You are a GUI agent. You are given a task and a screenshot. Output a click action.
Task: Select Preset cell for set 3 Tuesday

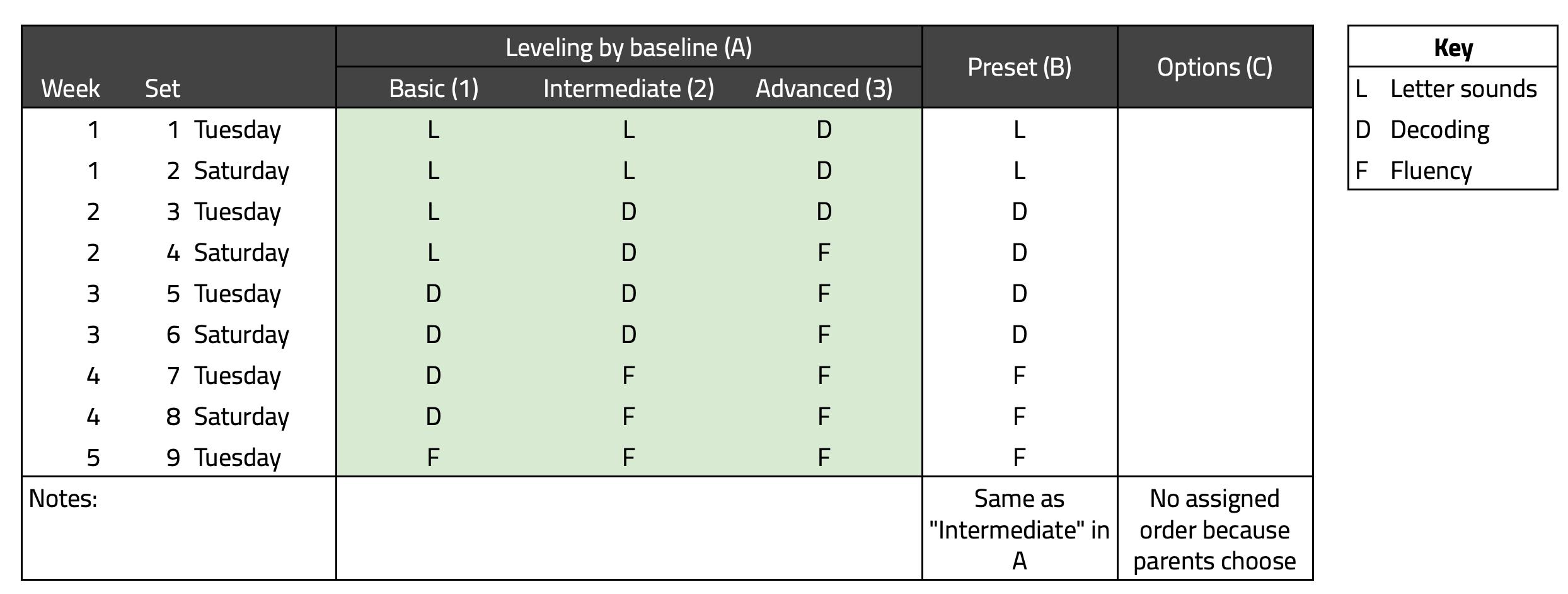pyautogui.click(x=1020, y=211)
